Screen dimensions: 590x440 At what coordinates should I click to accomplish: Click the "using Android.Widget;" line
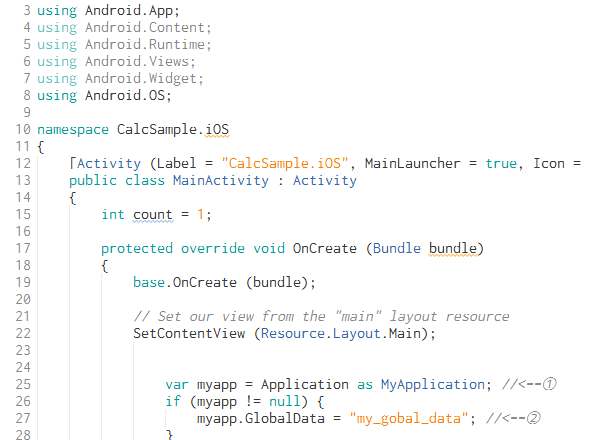[120, 79]
